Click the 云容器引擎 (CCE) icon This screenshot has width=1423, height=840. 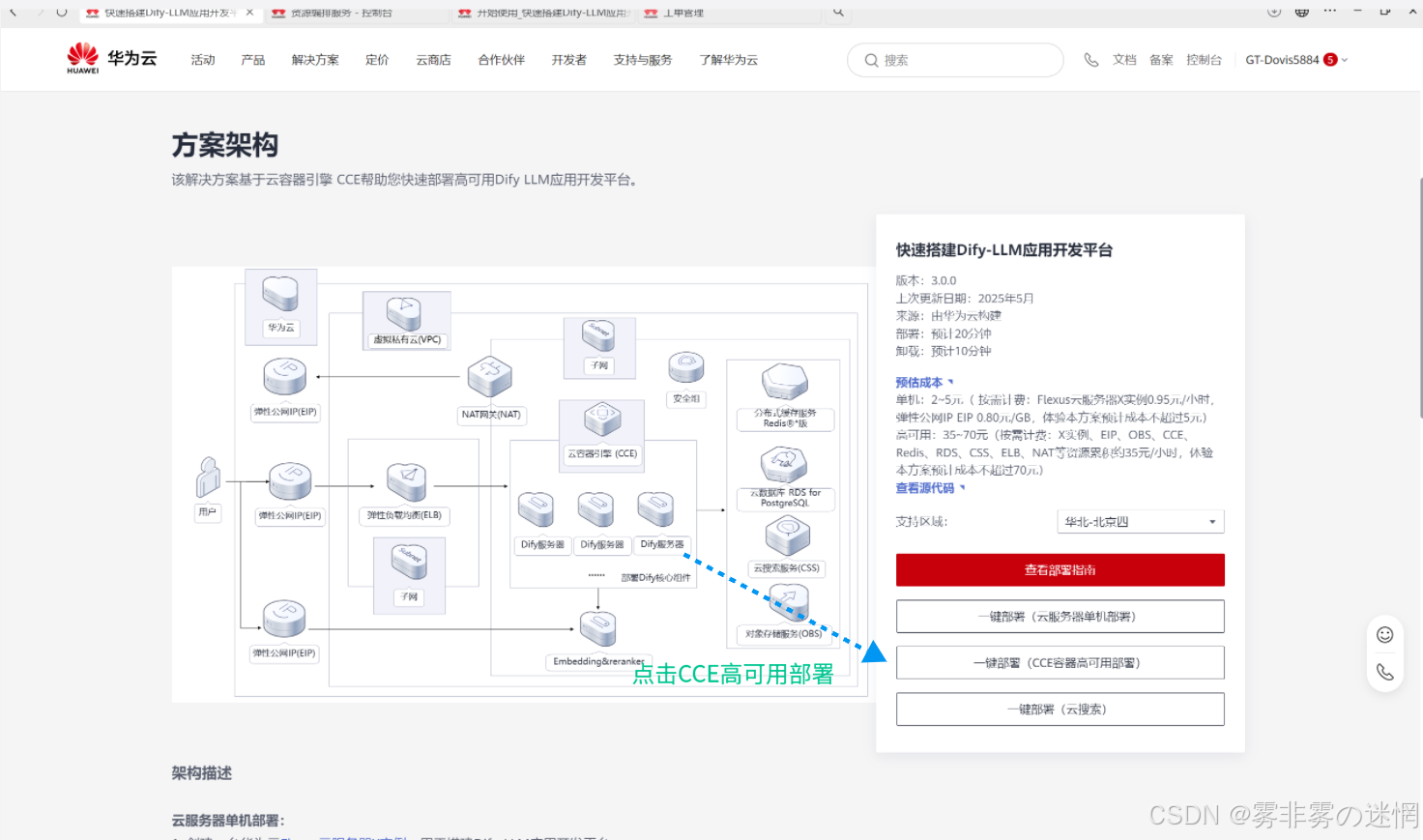pos(601,420)
